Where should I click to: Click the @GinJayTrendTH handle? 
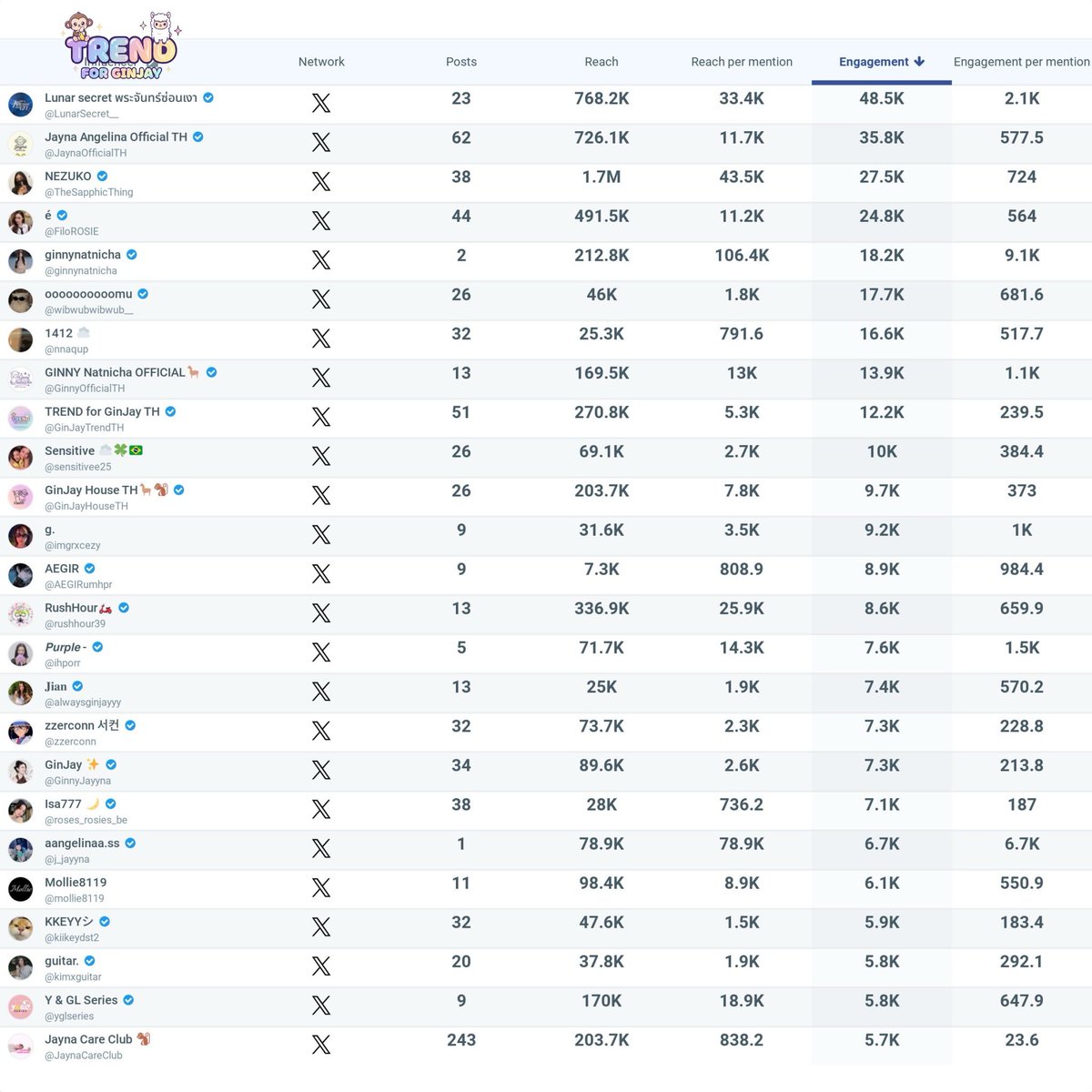[85, 428]
